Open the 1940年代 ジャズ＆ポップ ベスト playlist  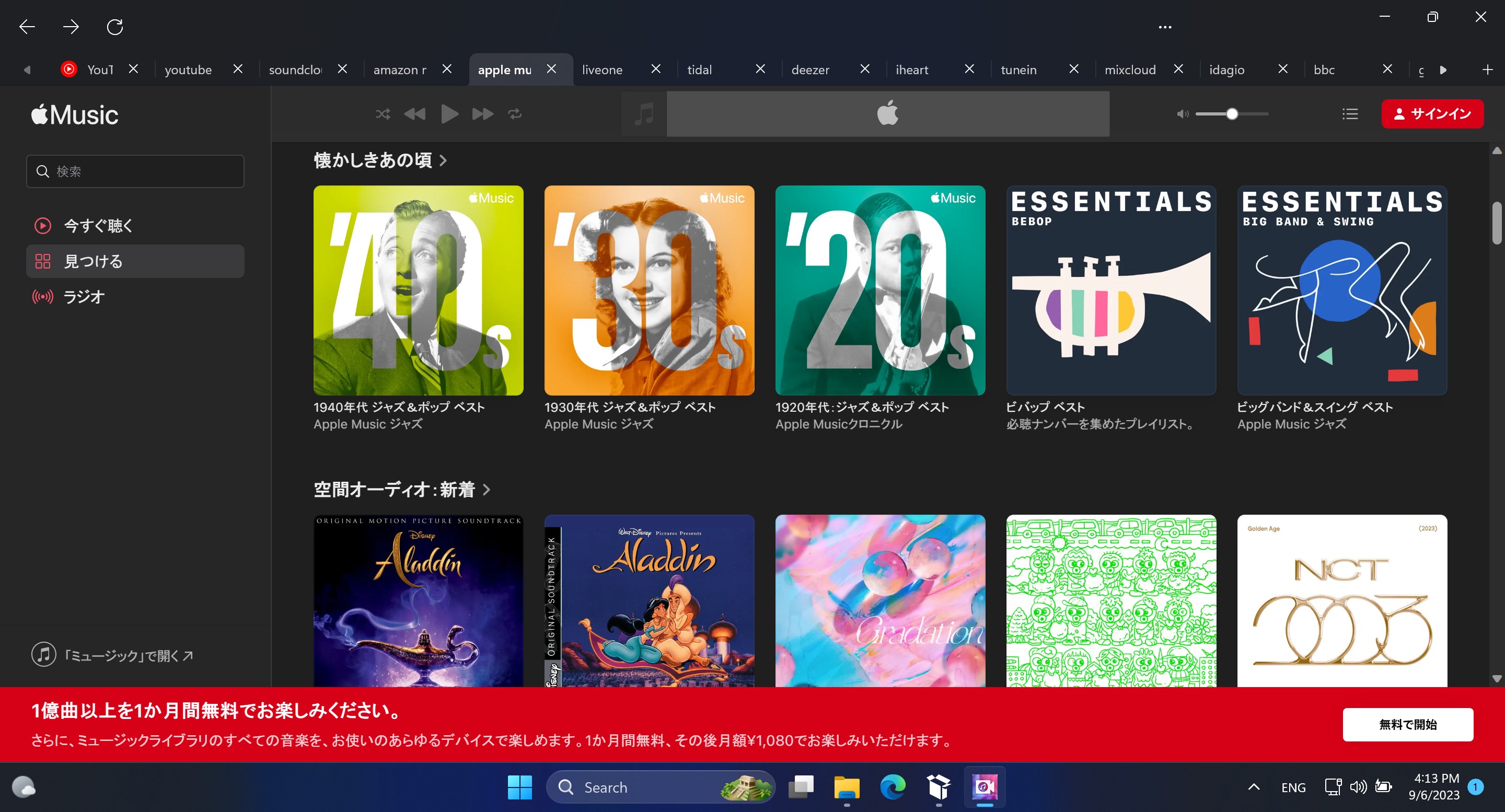click(x=418, y=290)
